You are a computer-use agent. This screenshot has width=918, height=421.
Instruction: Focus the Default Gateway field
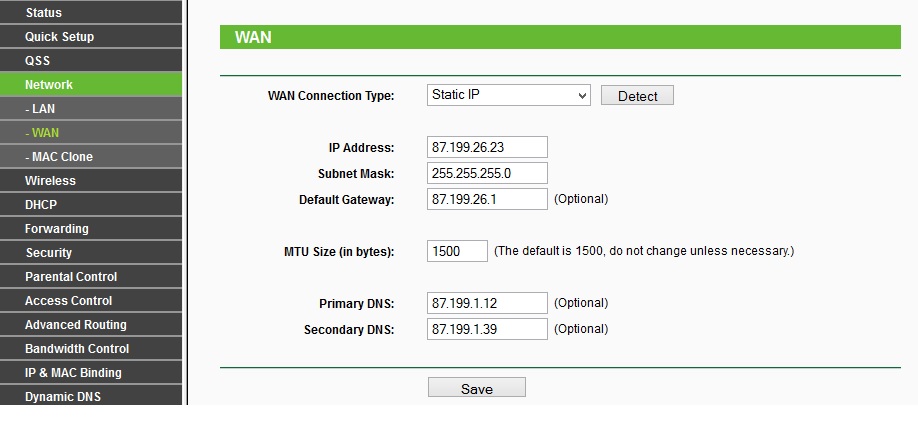(x=487, y=198)
